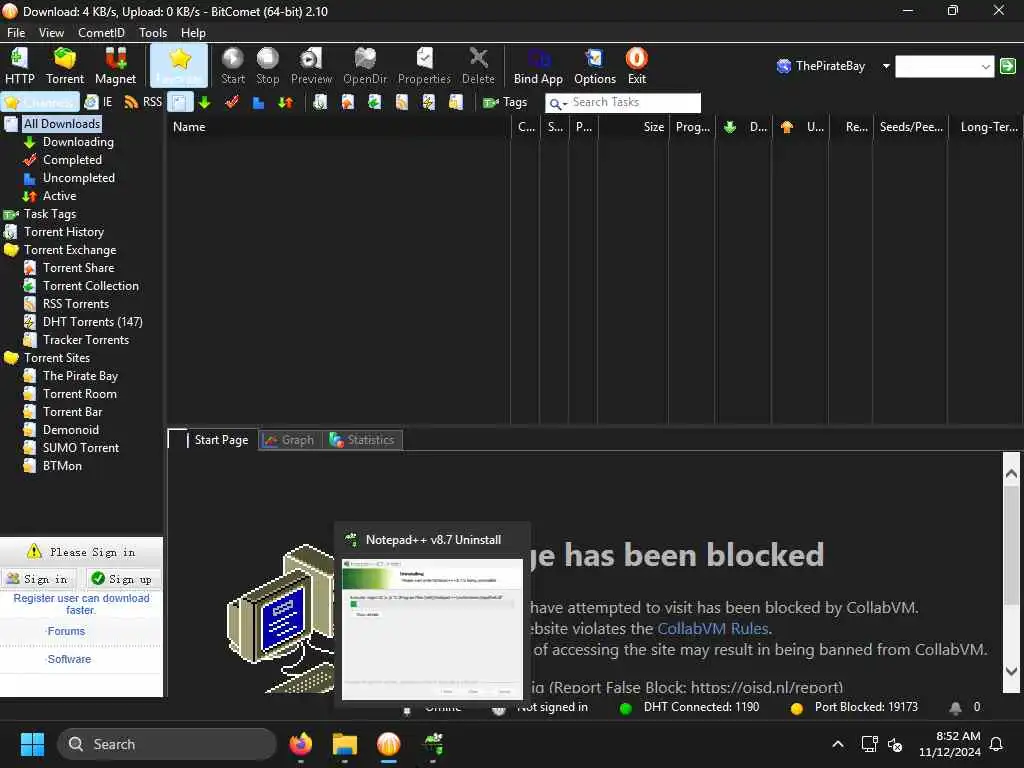Select the Start Page tab
1024x768 pixels.
click(x=212, y=440)
